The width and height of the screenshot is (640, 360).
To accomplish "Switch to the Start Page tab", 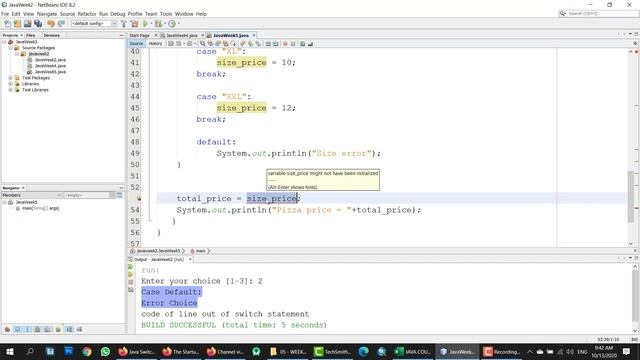I will [140, 36].
